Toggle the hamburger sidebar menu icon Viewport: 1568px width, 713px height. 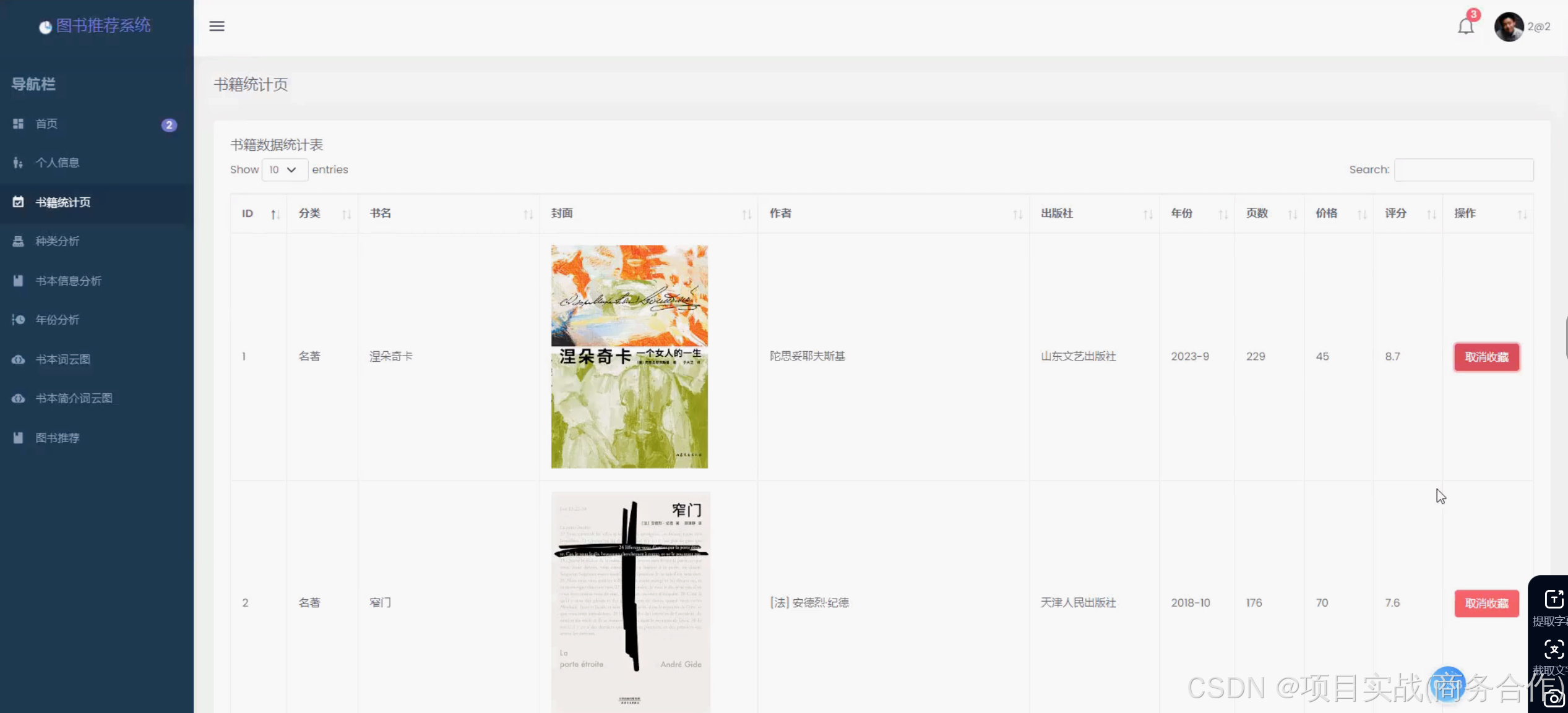point(217,26)
